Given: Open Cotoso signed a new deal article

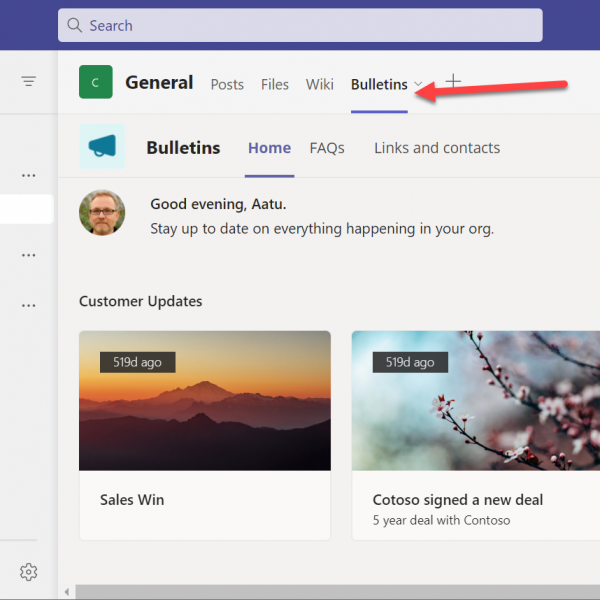Looking at the screenshot, I should [457, 500].
